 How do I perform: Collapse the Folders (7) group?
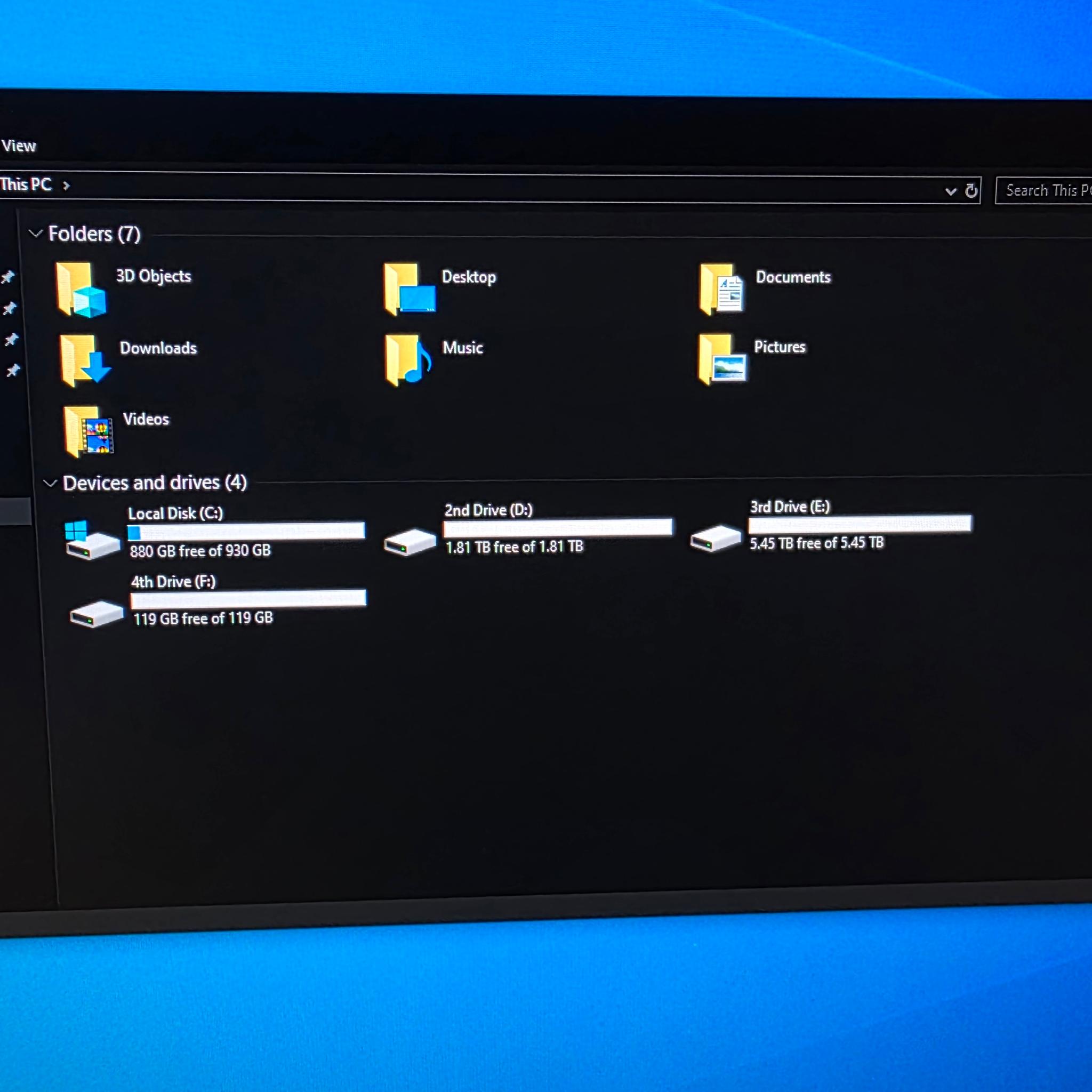[36, 233]
